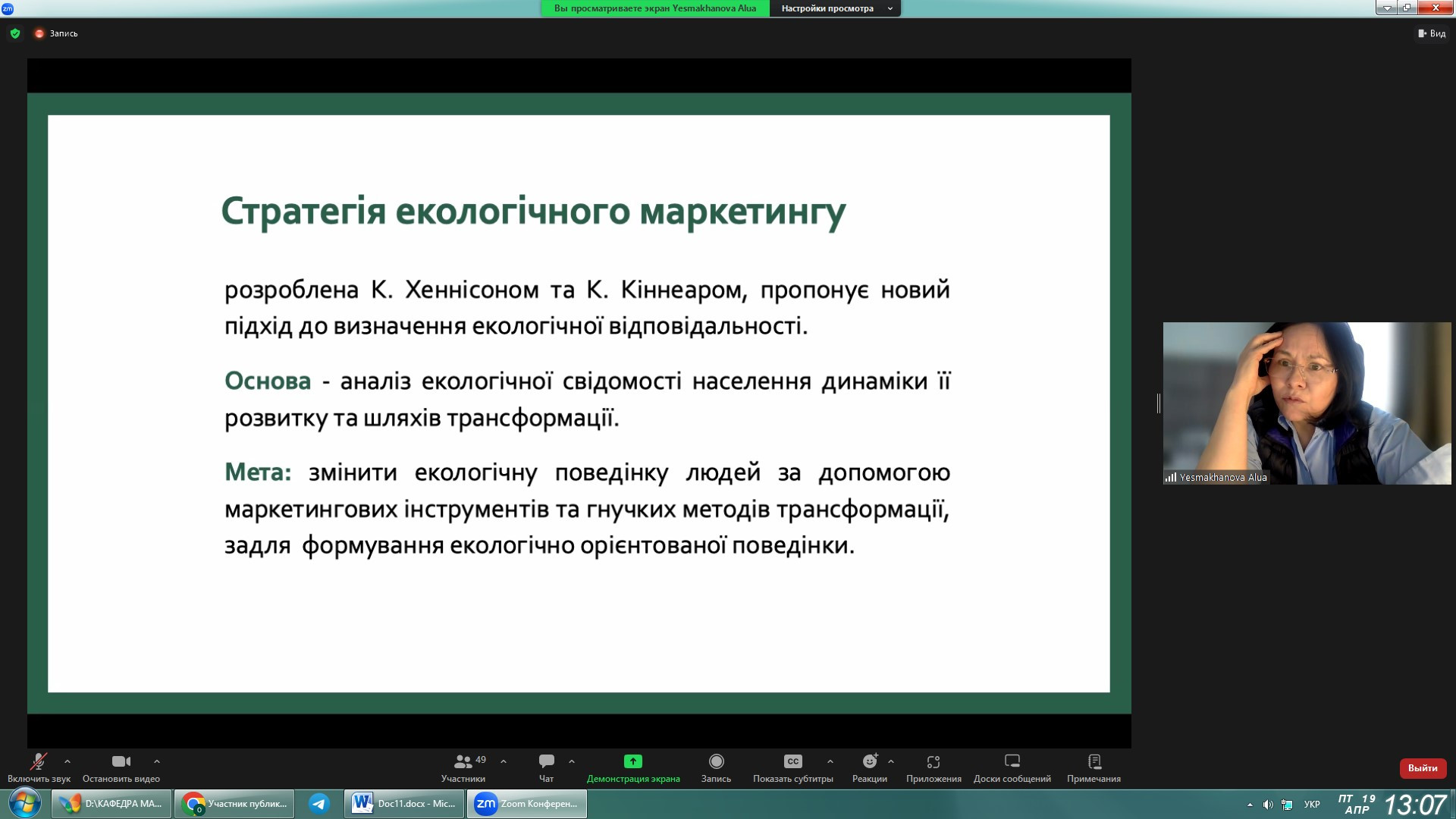Click the volume speaker tray icon
1456x819 pixels.
1268,804
